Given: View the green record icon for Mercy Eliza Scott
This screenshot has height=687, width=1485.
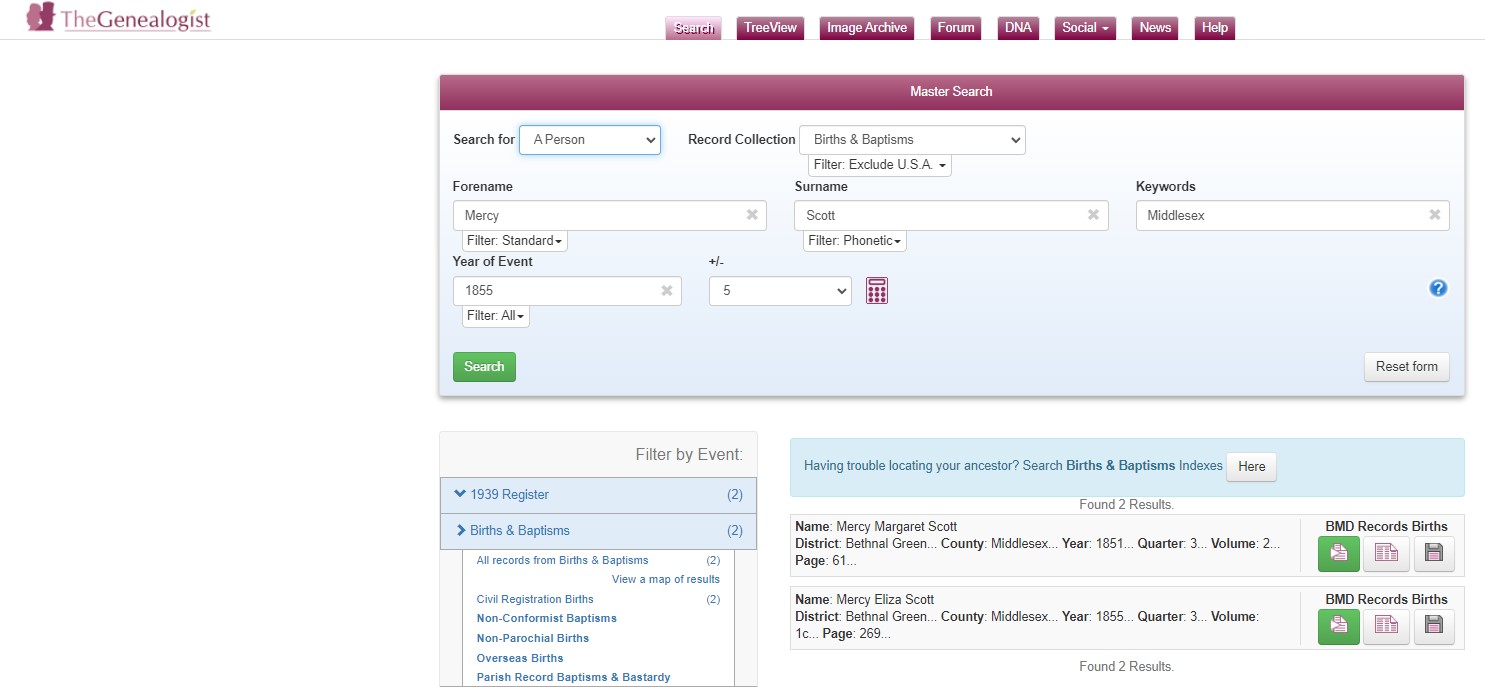Looking at the screenshot, I should (x=1338, y=626).
